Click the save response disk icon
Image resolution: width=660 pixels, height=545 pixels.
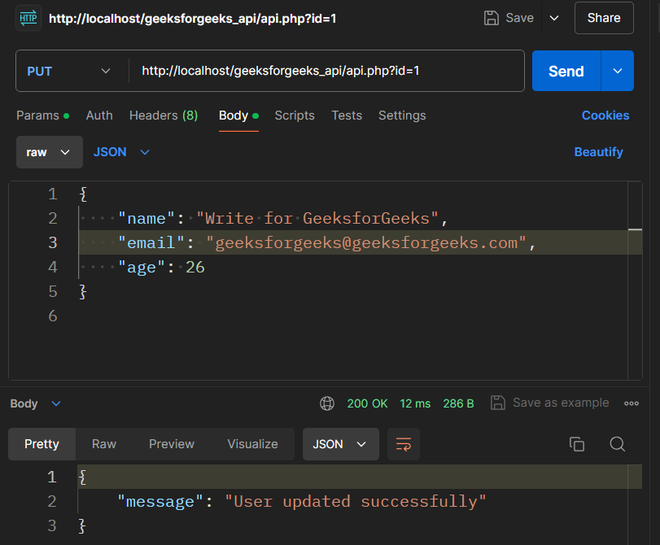tap(497, 404)
